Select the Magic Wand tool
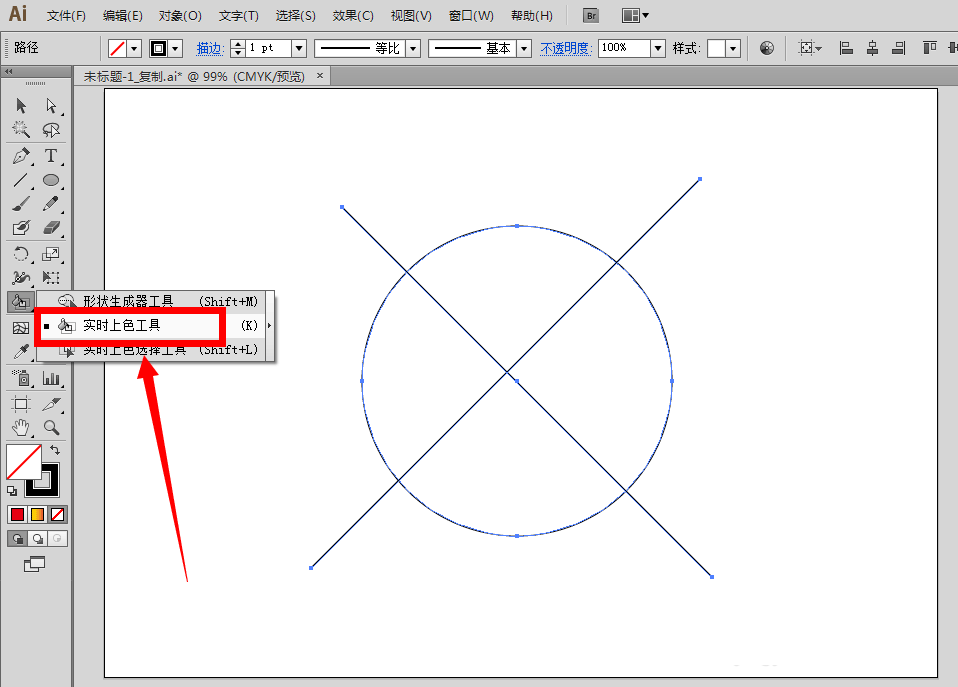The height and width of the screenshot is (687, 958). click(21, 130)
